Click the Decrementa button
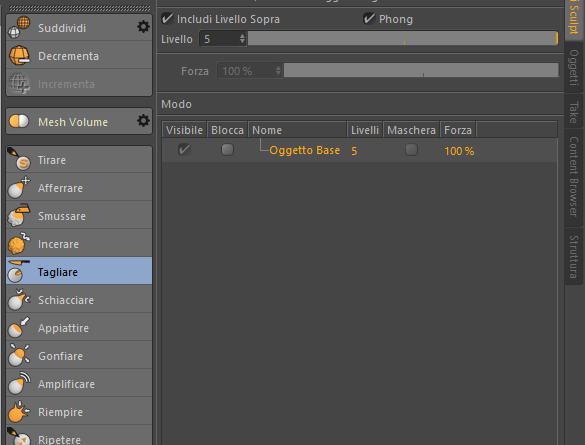Image resolution: width=585 pixels, height=445 pixels. pyautogui.click(x=79, y=56)
